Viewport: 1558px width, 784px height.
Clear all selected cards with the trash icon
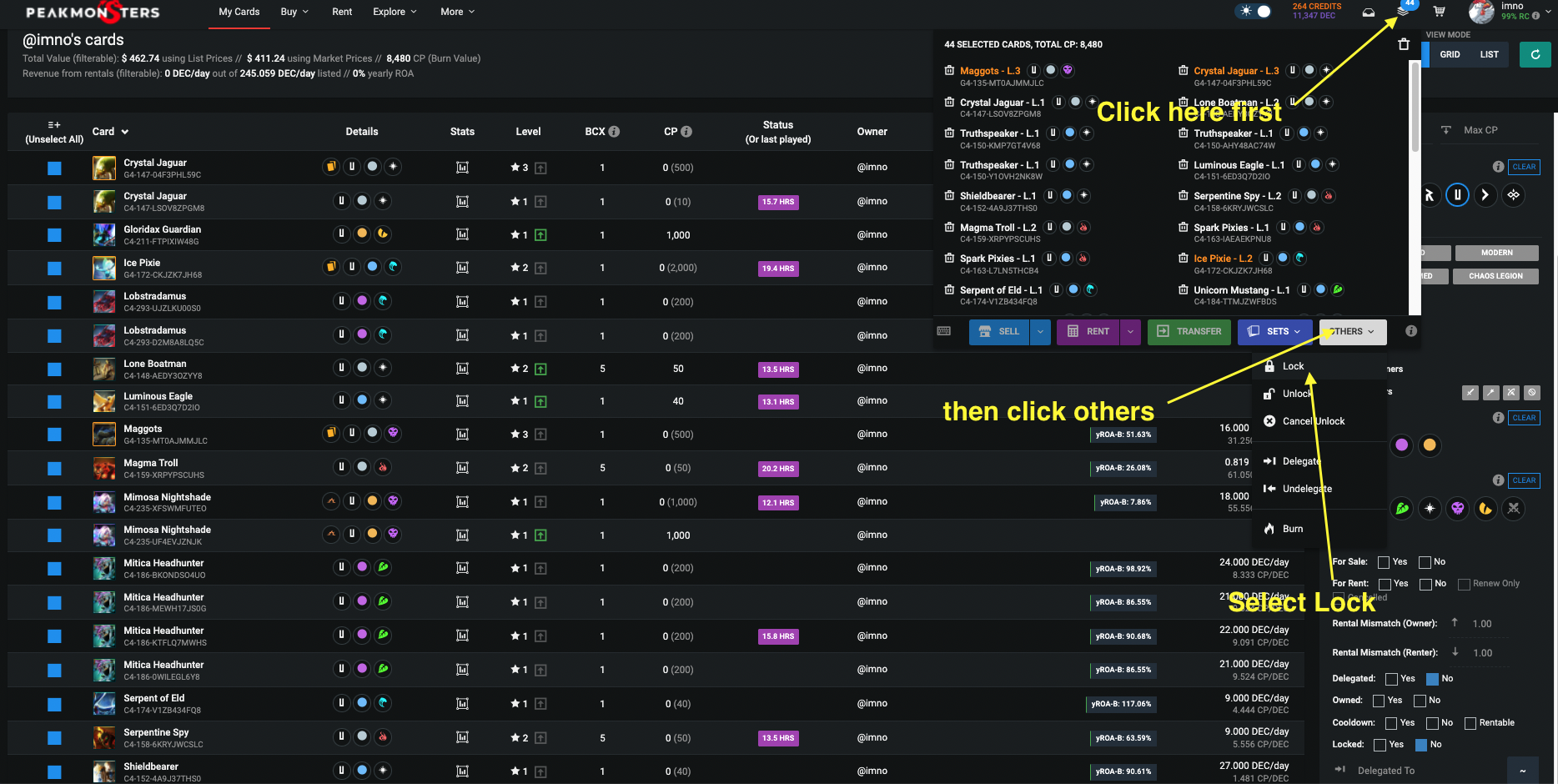tap(1404, 44)
